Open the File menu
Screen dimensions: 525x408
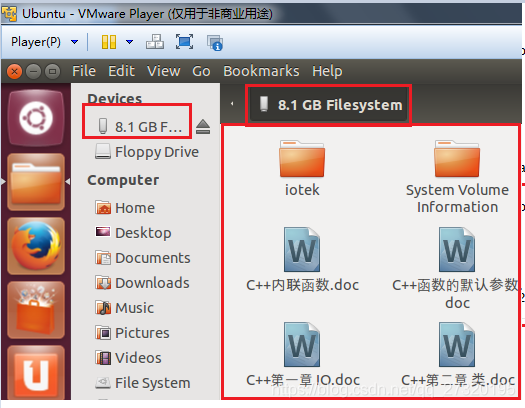(84, 71)
